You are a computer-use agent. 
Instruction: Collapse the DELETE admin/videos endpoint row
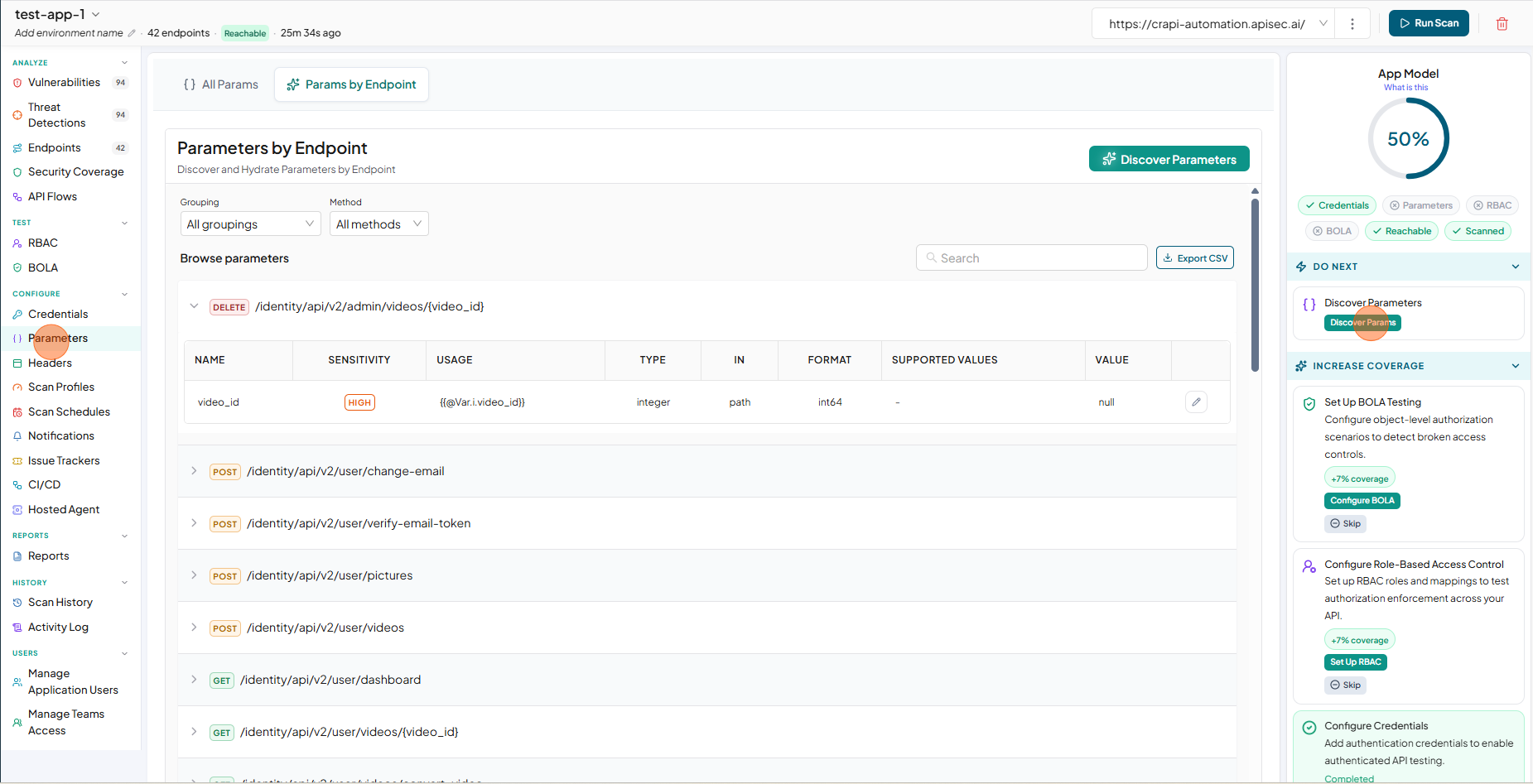click(x=194, y=306)
